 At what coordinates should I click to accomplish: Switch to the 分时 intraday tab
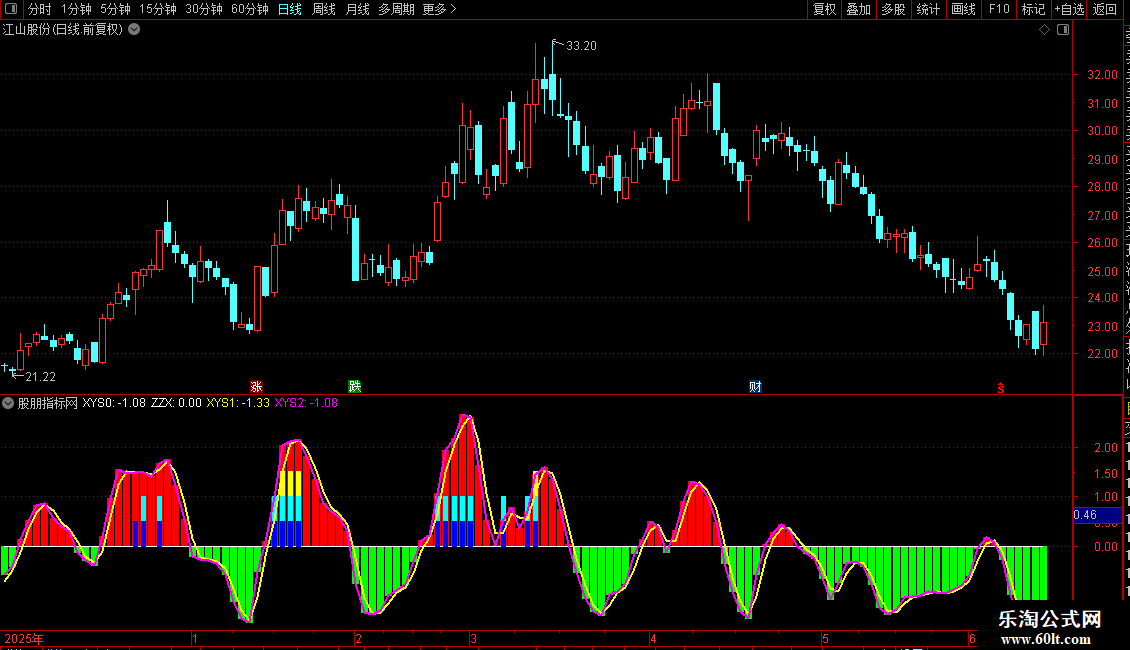click(x=40, y=9)
